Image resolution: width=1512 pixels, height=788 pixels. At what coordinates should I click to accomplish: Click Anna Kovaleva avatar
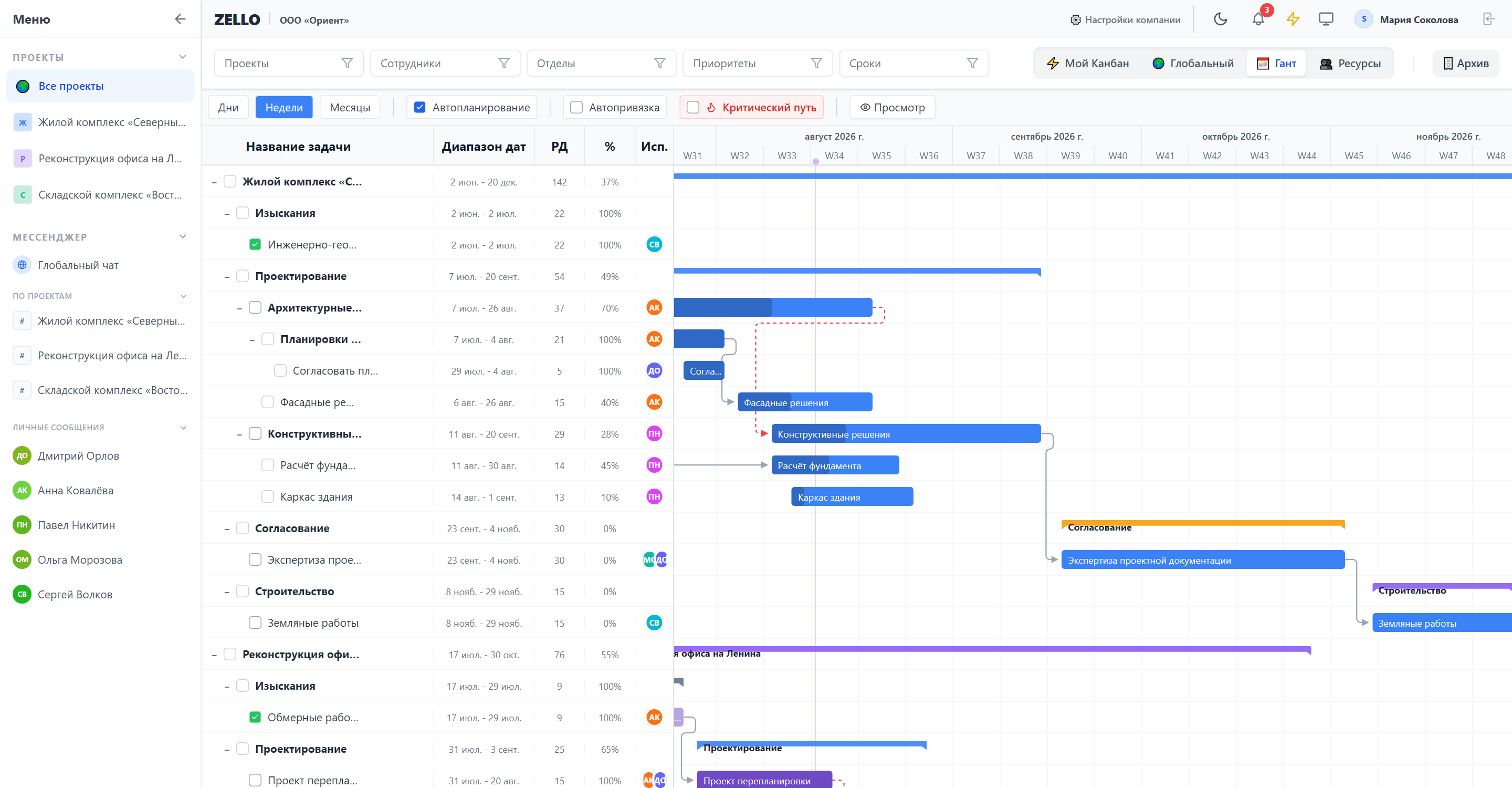click(x=22, y=490)
